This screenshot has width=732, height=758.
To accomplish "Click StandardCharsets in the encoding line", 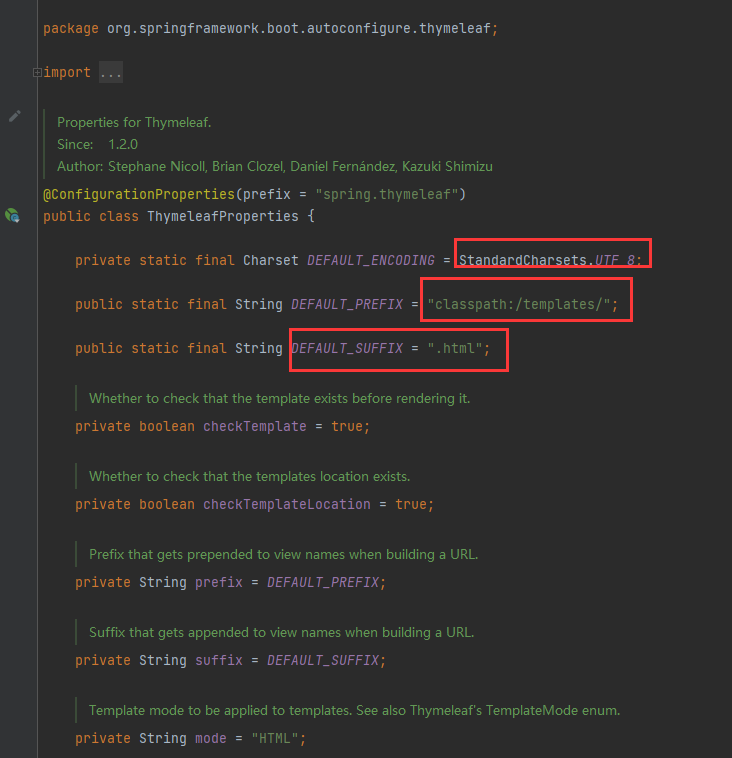I will (x=523, y=261).
